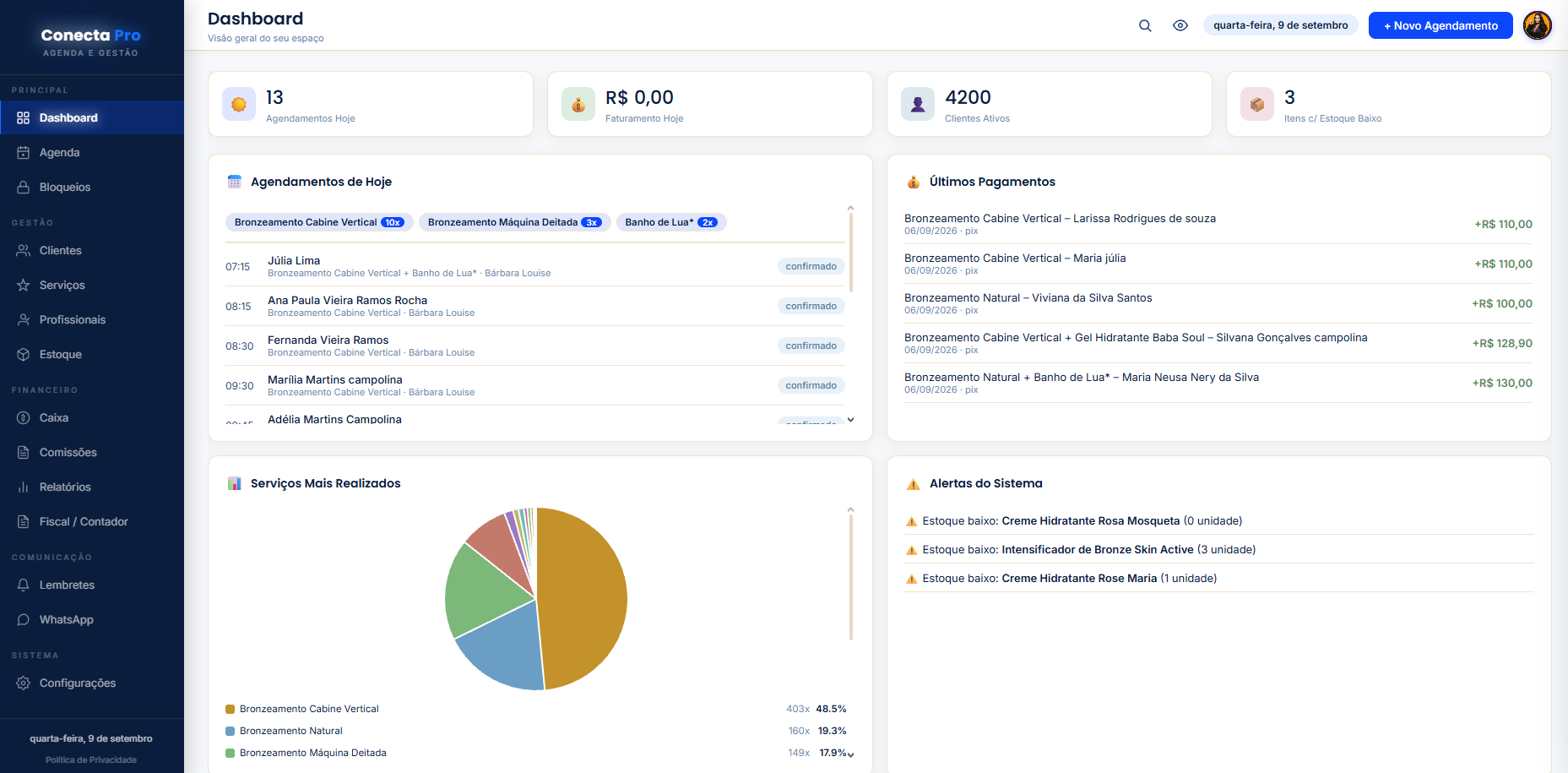
Task: Open Viviana da Silva Santos payment
Action: click(x=1218, y=303)
